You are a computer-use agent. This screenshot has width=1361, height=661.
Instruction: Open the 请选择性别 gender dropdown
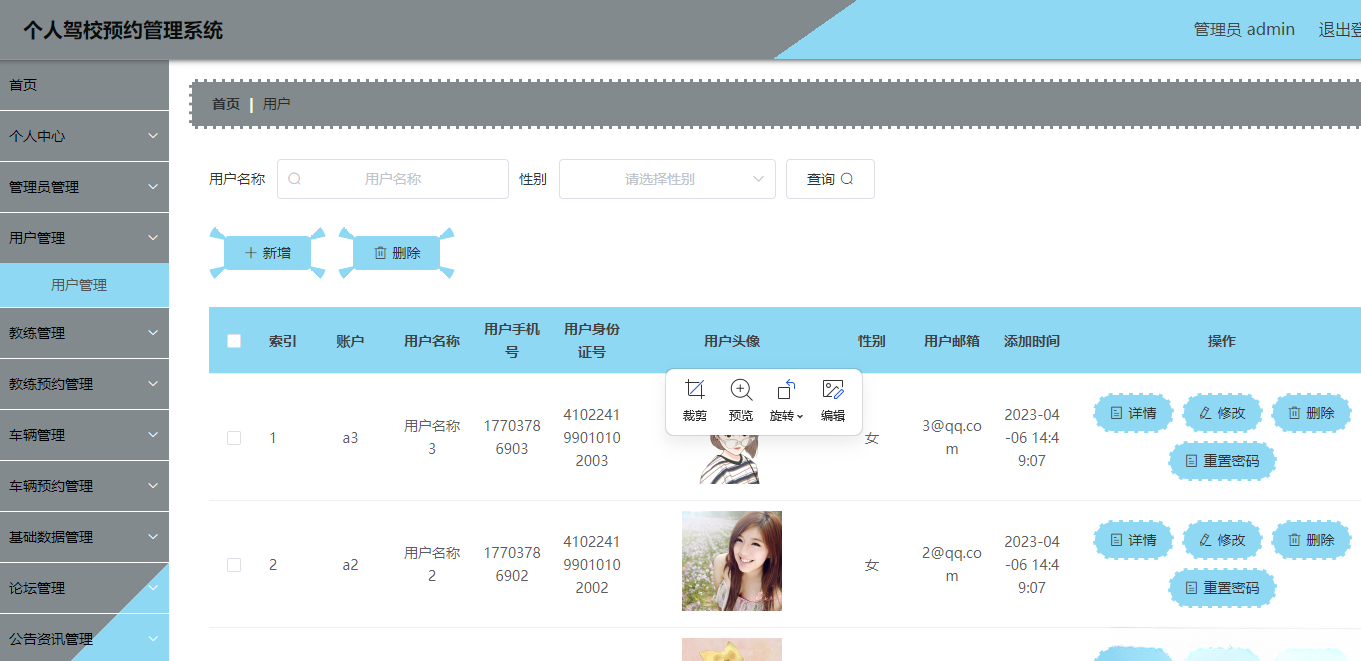[x=666, y=178]
